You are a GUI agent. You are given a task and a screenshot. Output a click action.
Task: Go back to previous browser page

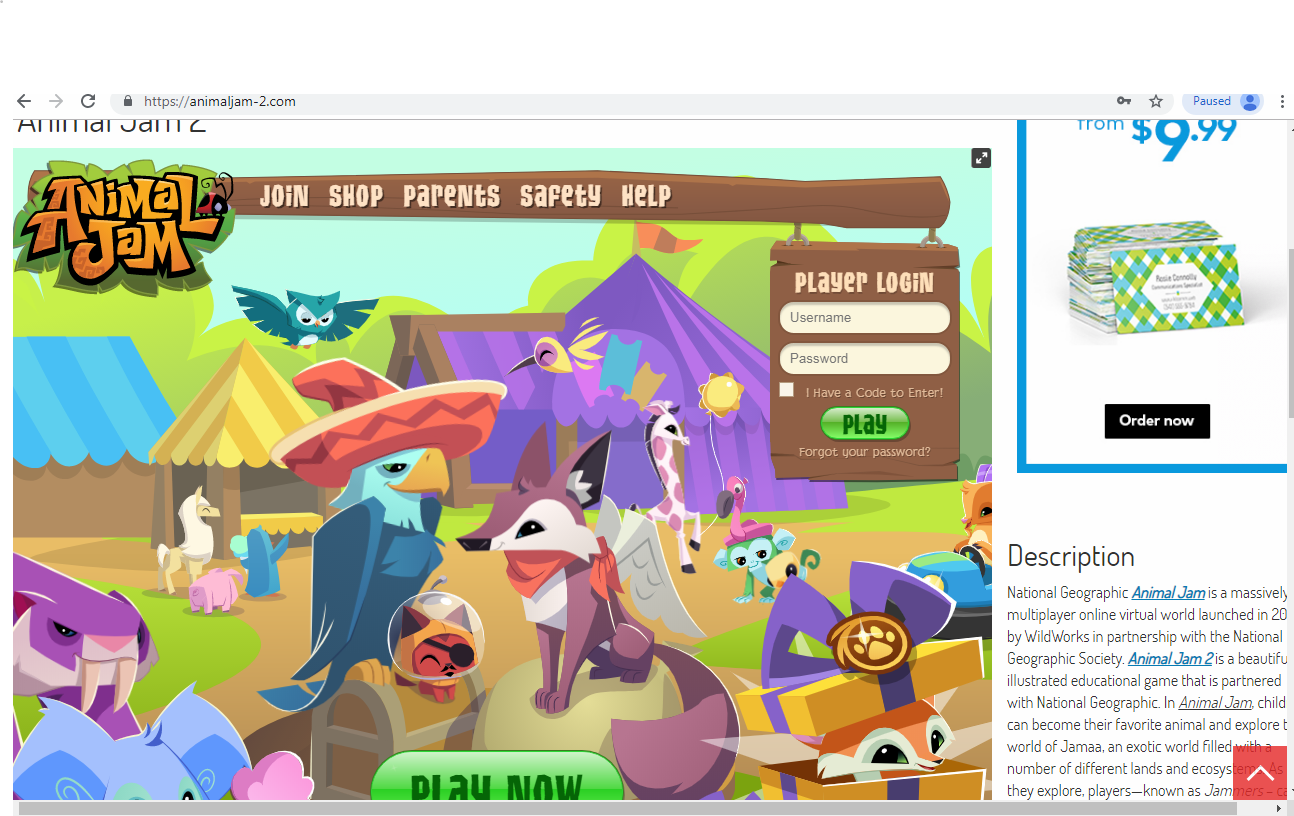coord(24,101)
